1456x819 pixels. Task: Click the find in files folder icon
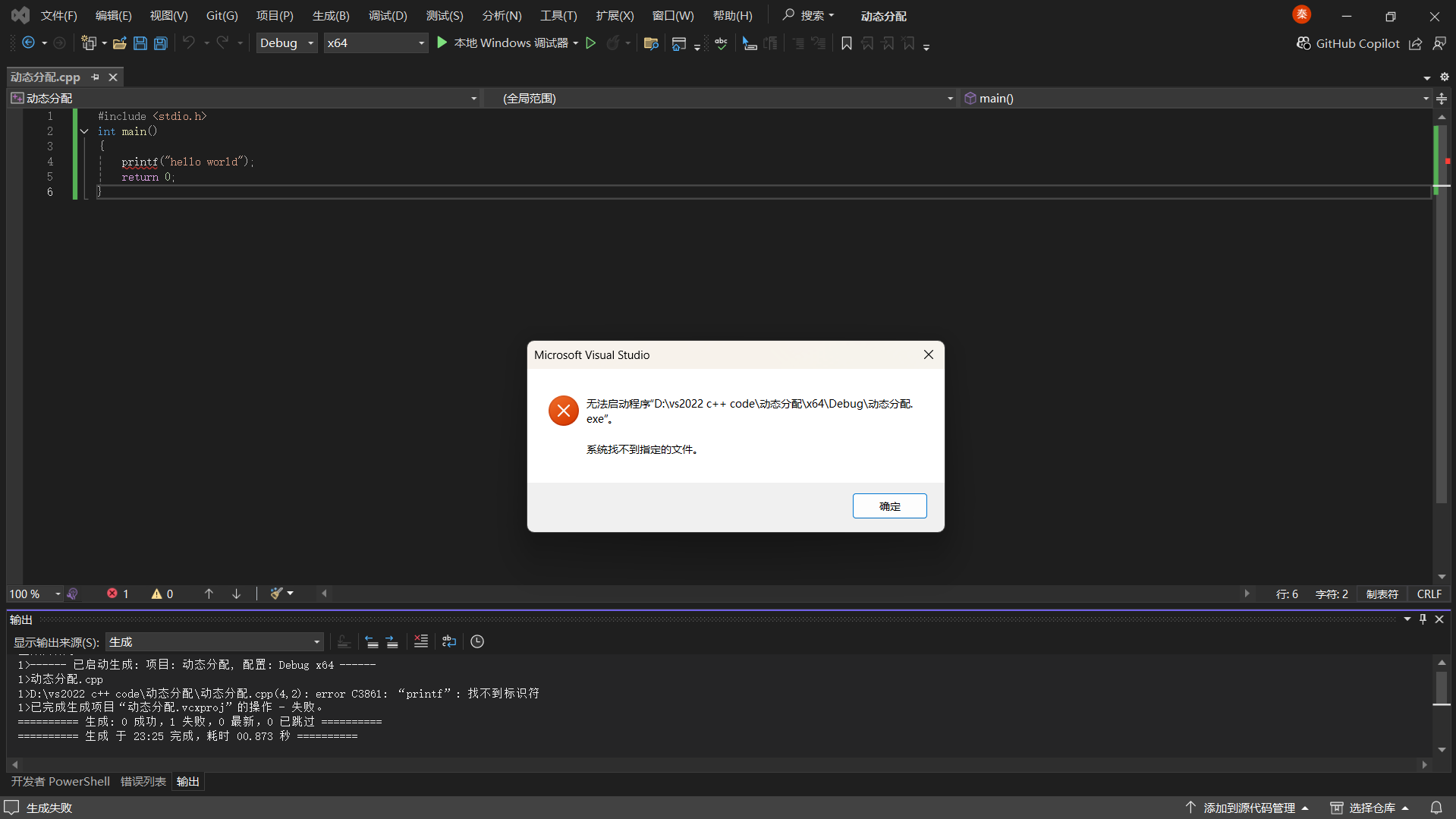click(651, 43)
